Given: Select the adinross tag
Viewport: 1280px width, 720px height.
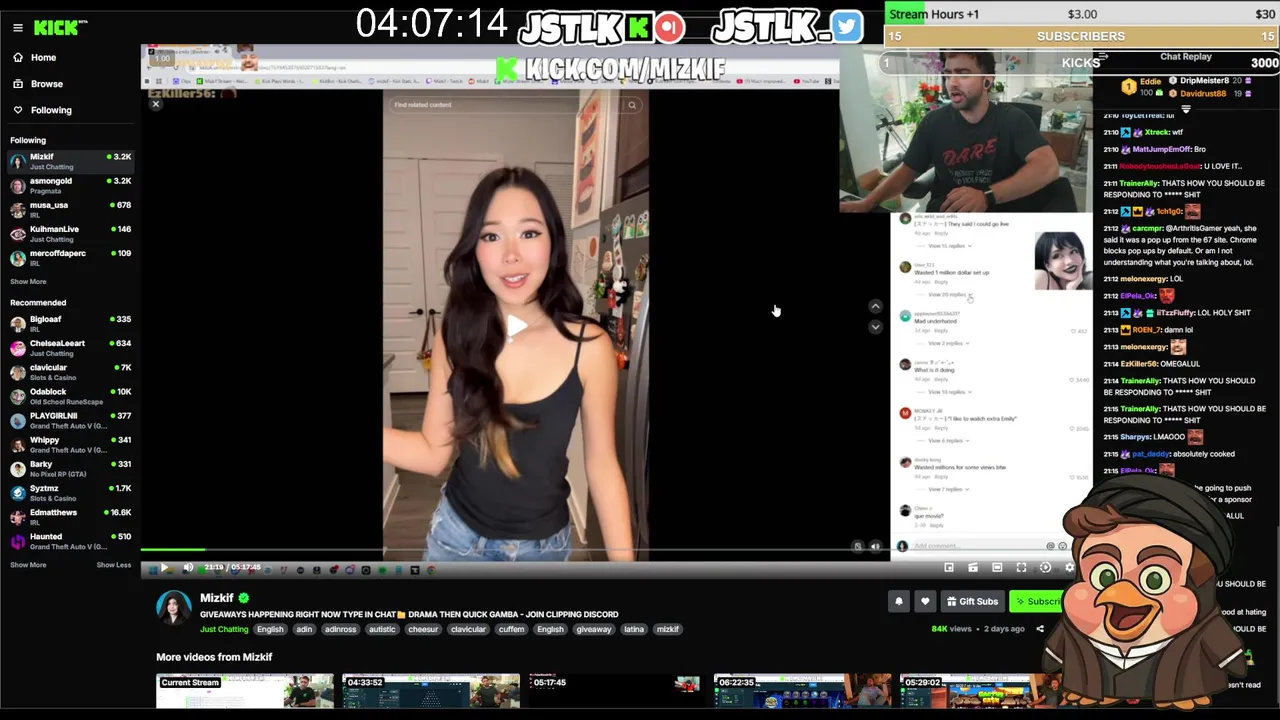Looking at the screenshot, I should [340, 629].
